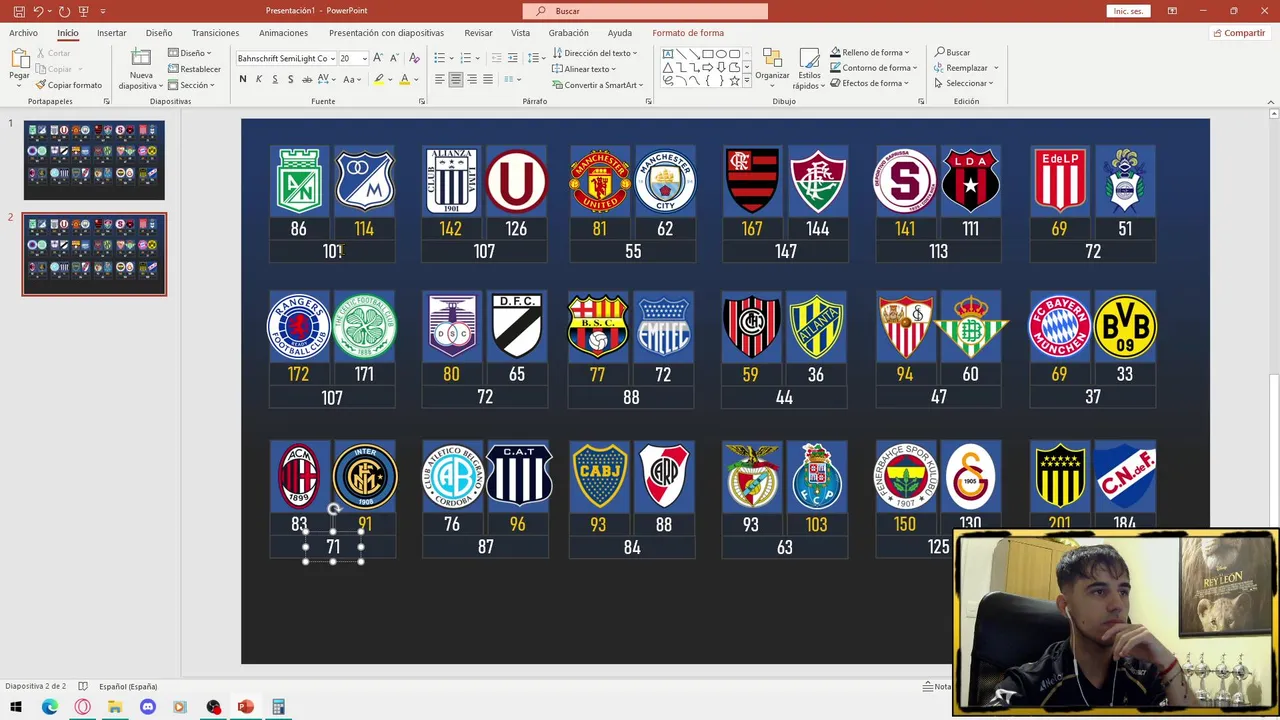1280x720 pixels.
Task: Open the calculator app in the taskbar
Action: tap(278, 707)
